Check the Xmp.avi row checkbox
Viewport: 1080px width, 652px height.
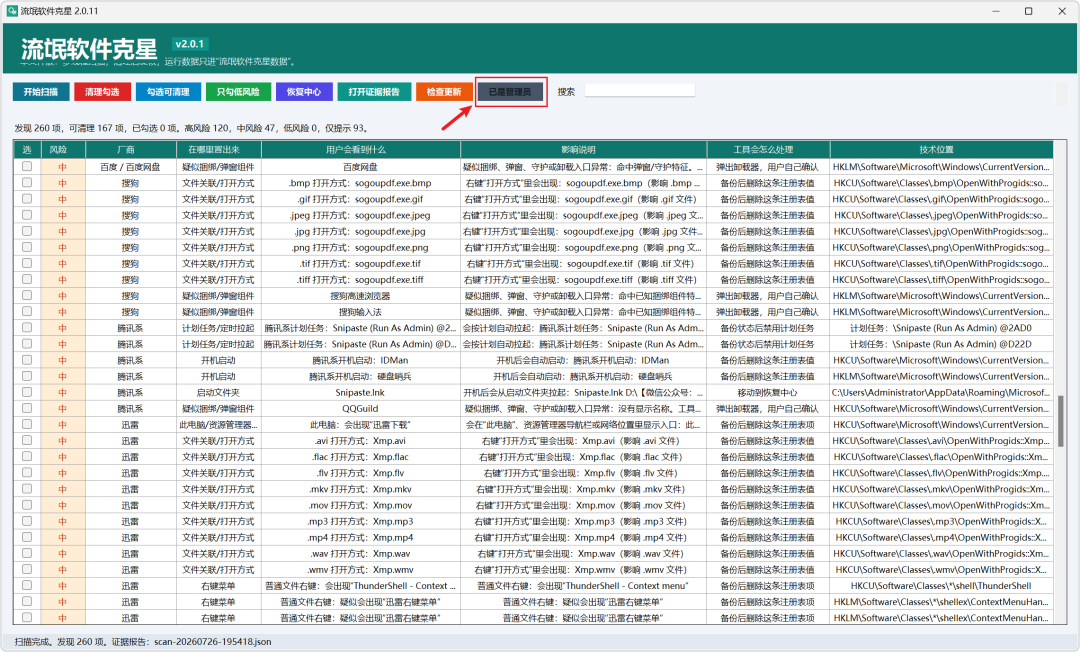point(27,441)
